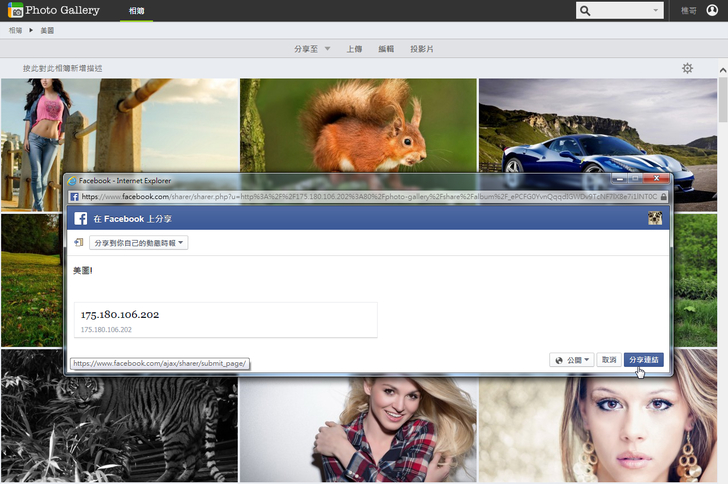Screen dimensions: 728x484
Task: Expand 分享到你自己的動態時報 dropdown
Action: [x=139, y=243]
